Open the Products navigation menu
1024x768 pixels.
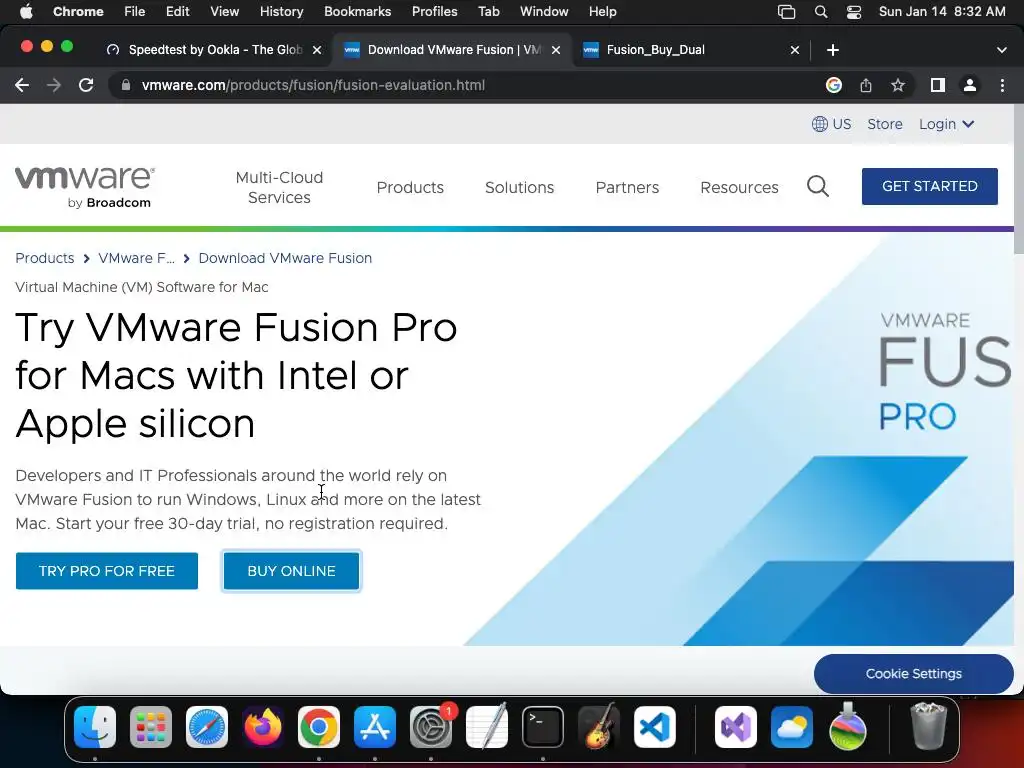coord(410,187)
